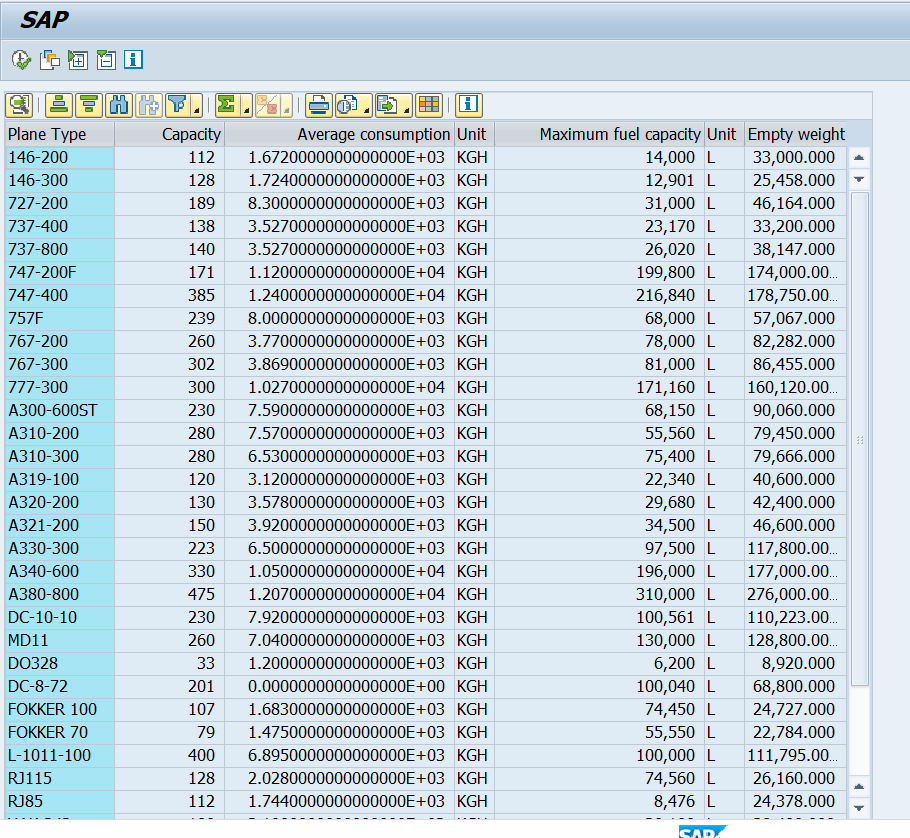The width and height of the screenshot is (910, 838).
Task: Click the vertical scrollbar thumb
Action: pos(860,439)
